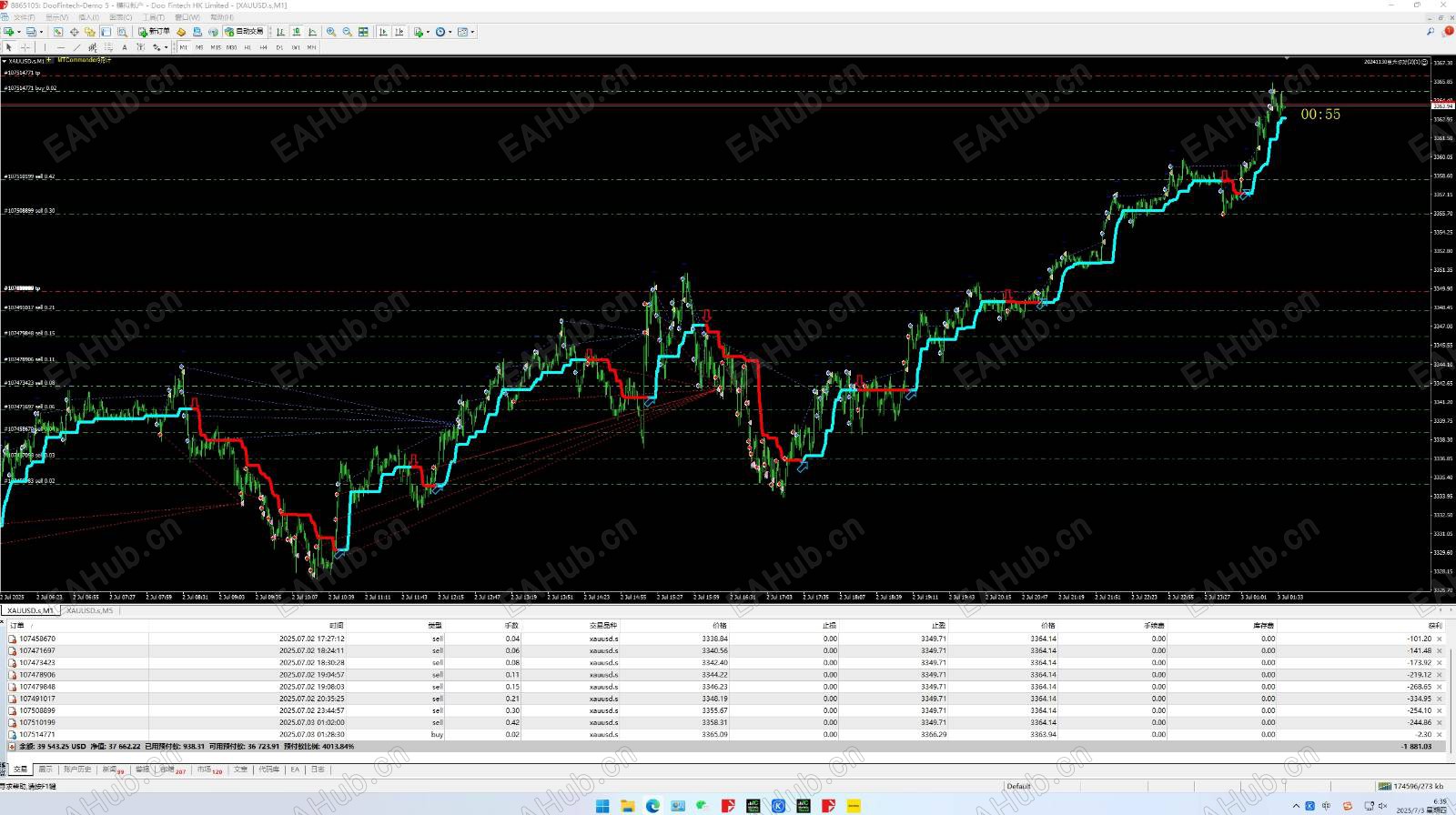
Task: Open the 插入 (Insert) menu
Action: click(88, 17)
